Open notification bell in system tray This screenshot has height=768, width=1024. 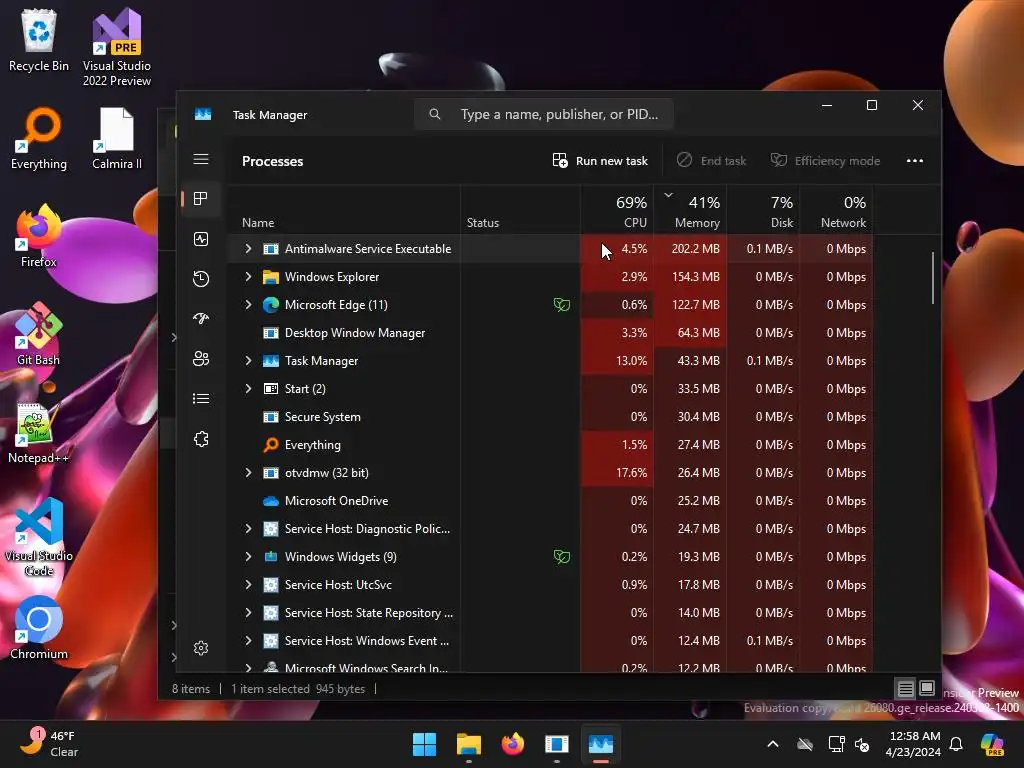point(956,744)
